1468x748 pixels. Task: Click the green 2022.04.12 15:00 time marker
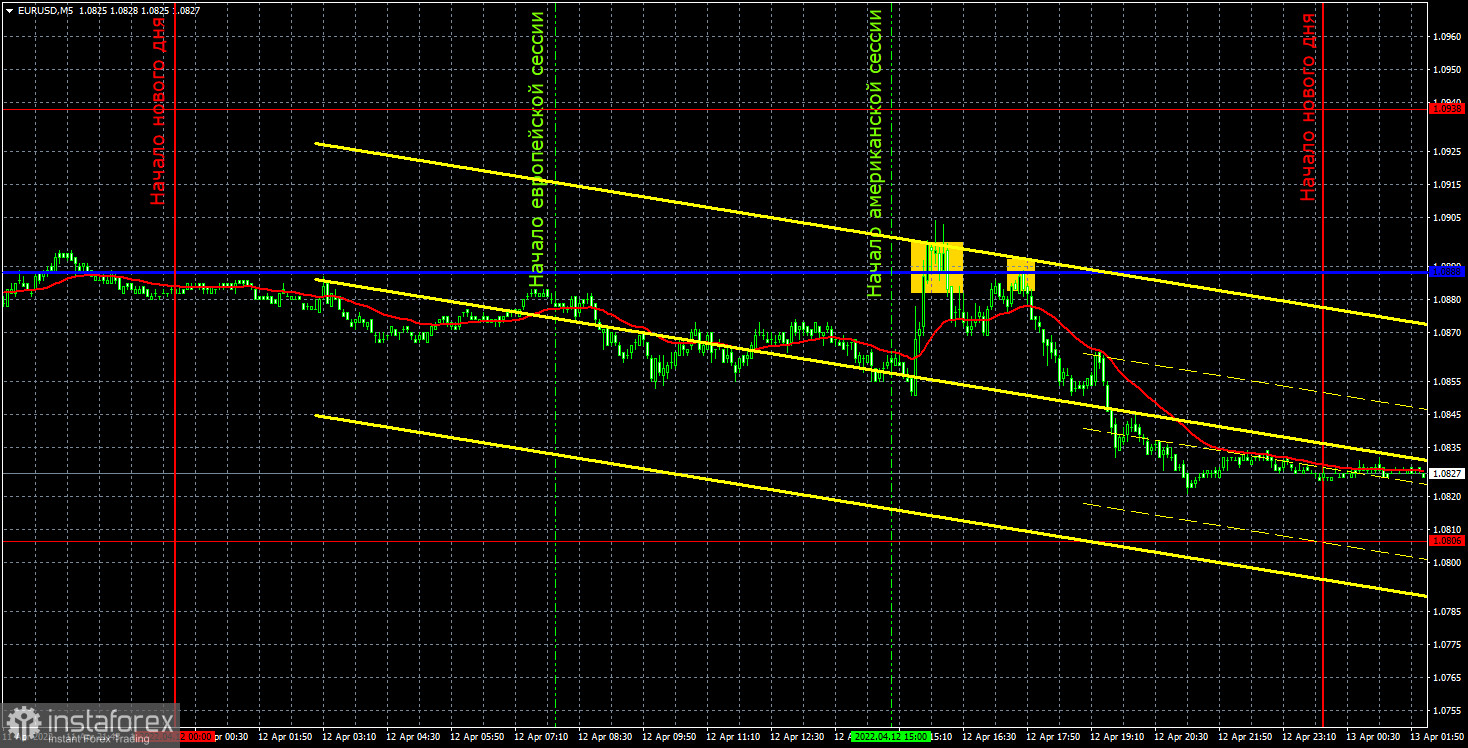[x=892, y=737]
